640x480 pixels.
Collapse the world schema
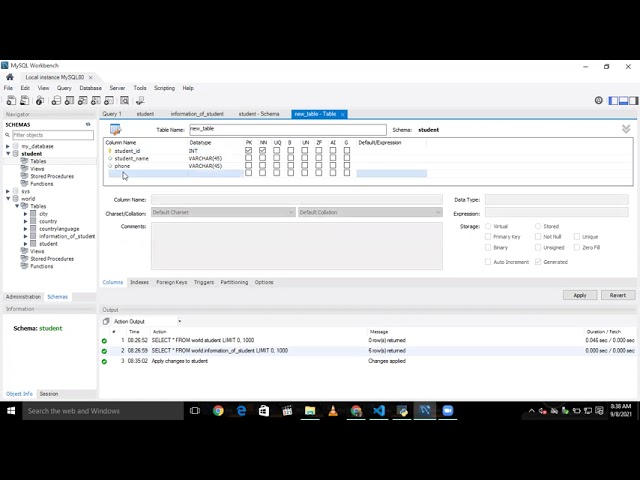(x=8, y=199)
